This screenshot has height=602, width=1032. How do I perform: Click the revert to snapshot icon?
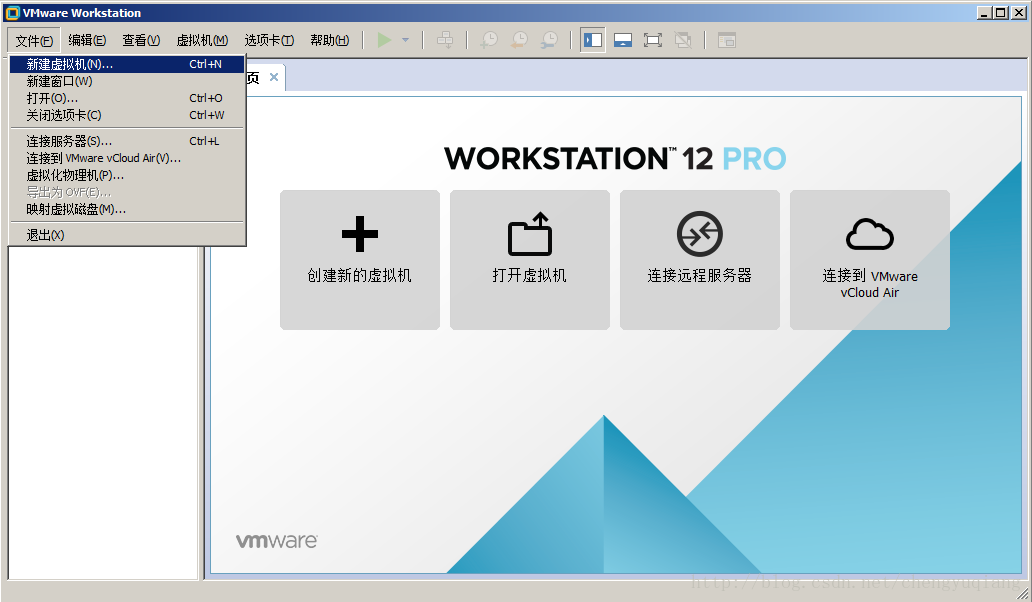pos(519,40)
